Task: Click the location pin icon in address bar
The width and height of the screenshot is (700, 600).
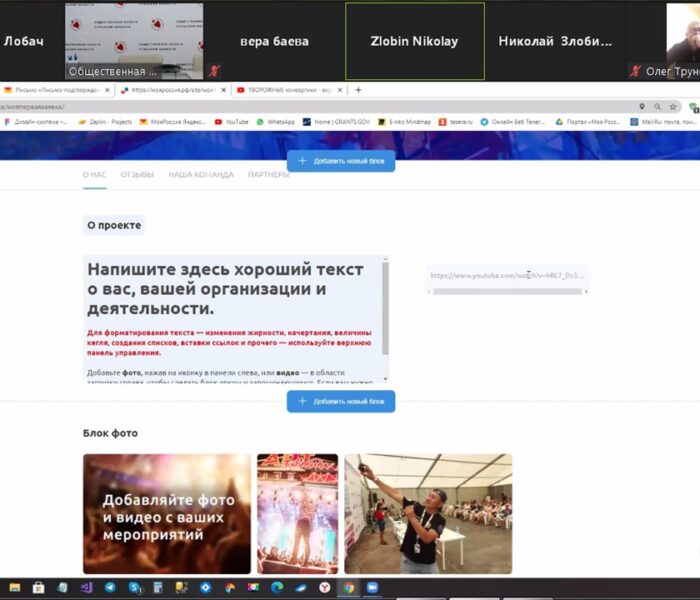Action: [642, 107]
